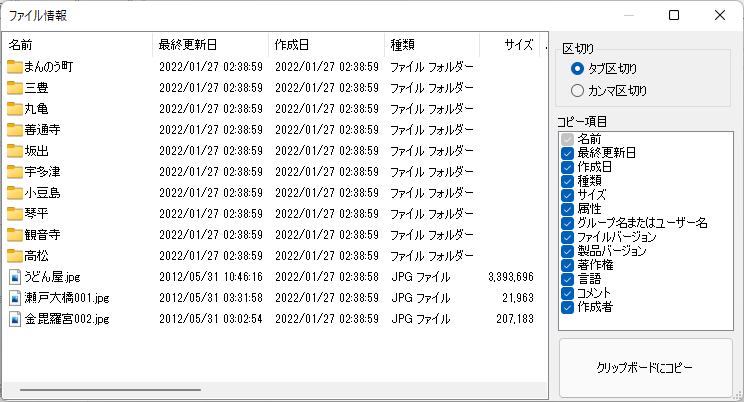Click the size value 207,183
Screen dimensions: 744x402
[515, 319]
